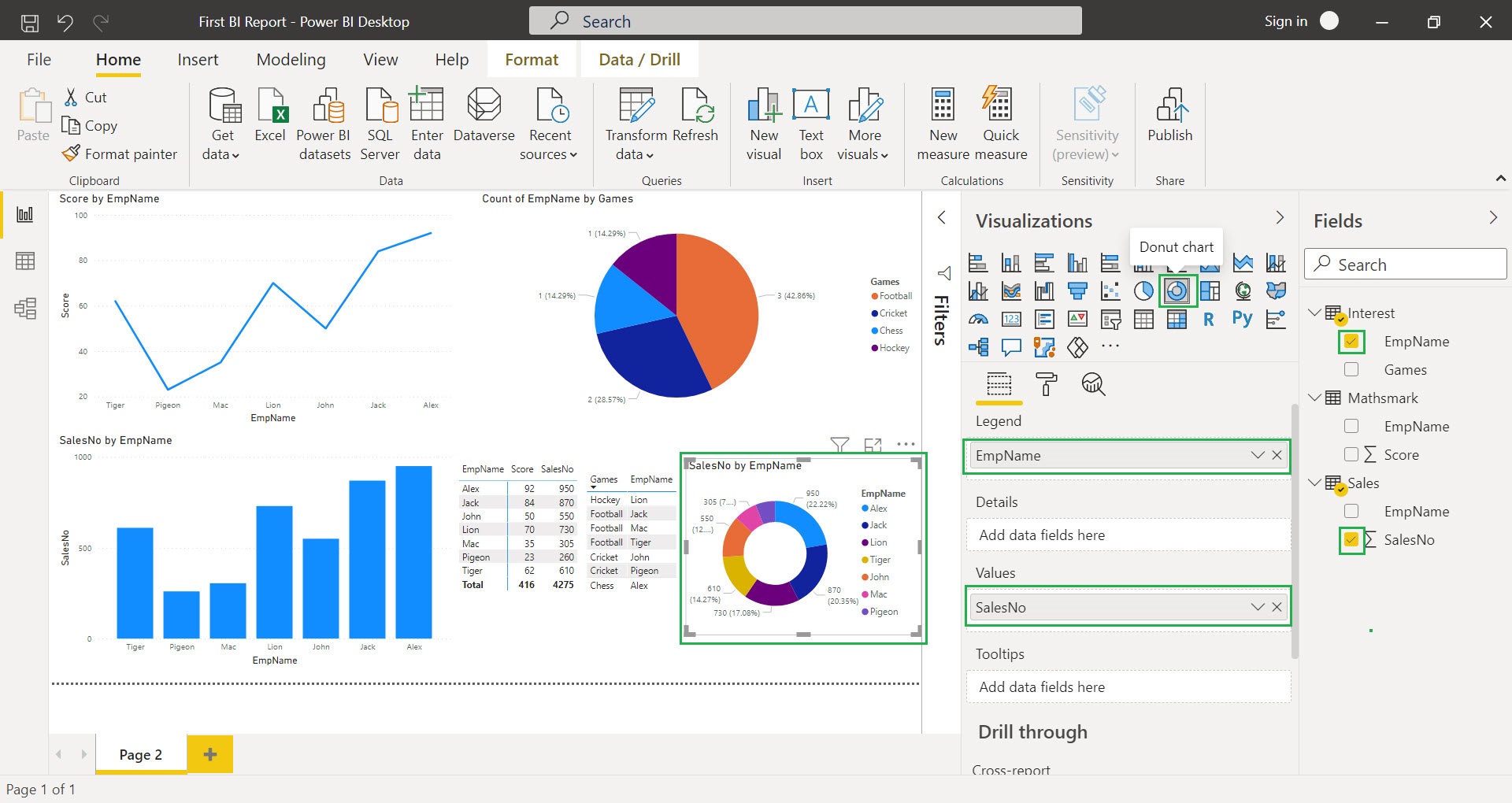Open the Format paint roller tab
Screen dimensions: 1512x803
point(1046,384)
